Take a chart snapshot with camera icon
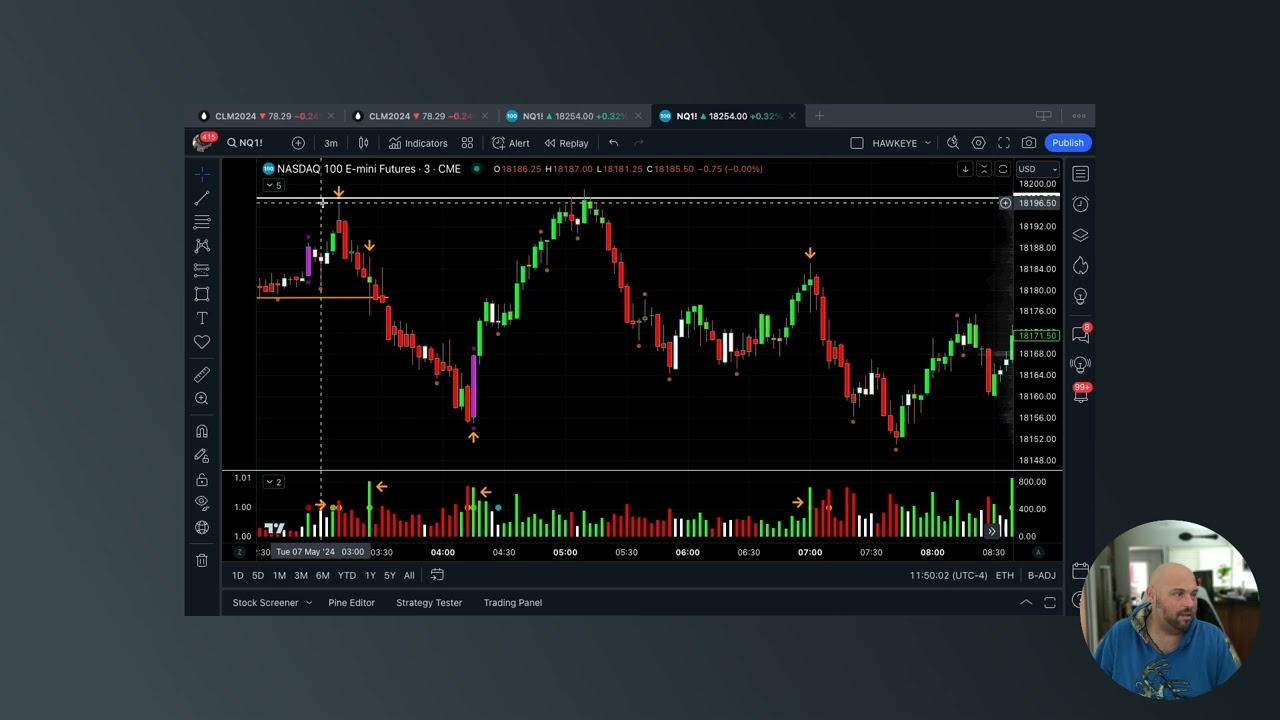Screen dimensions: 1280x720 pyautogui.click(x=1029, y=143)
